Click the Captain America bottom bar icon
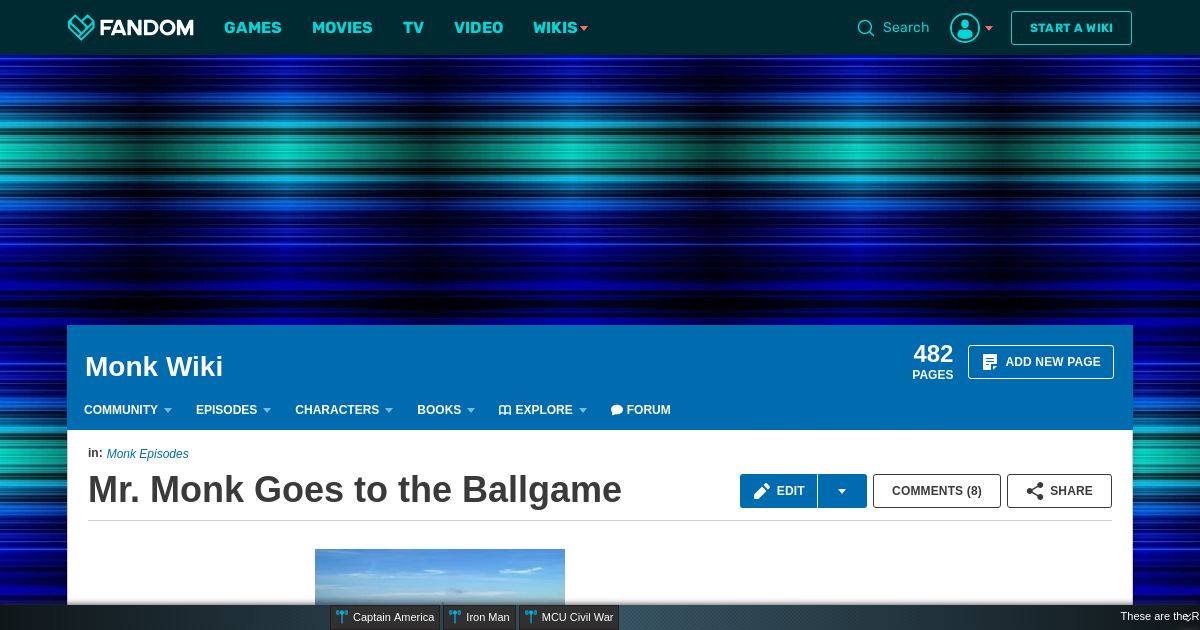 tap(342, 617)
